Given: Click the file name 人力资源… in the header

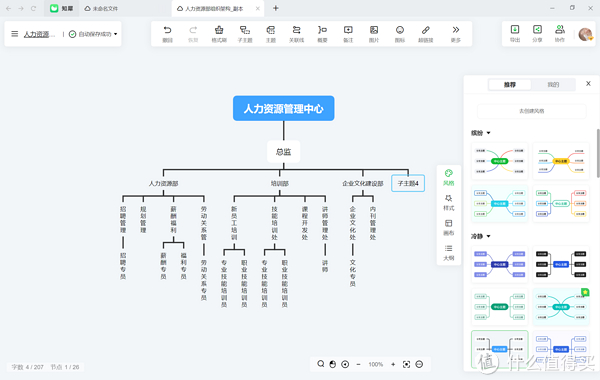Looking at the screenshot, I should tap(39, 34).
